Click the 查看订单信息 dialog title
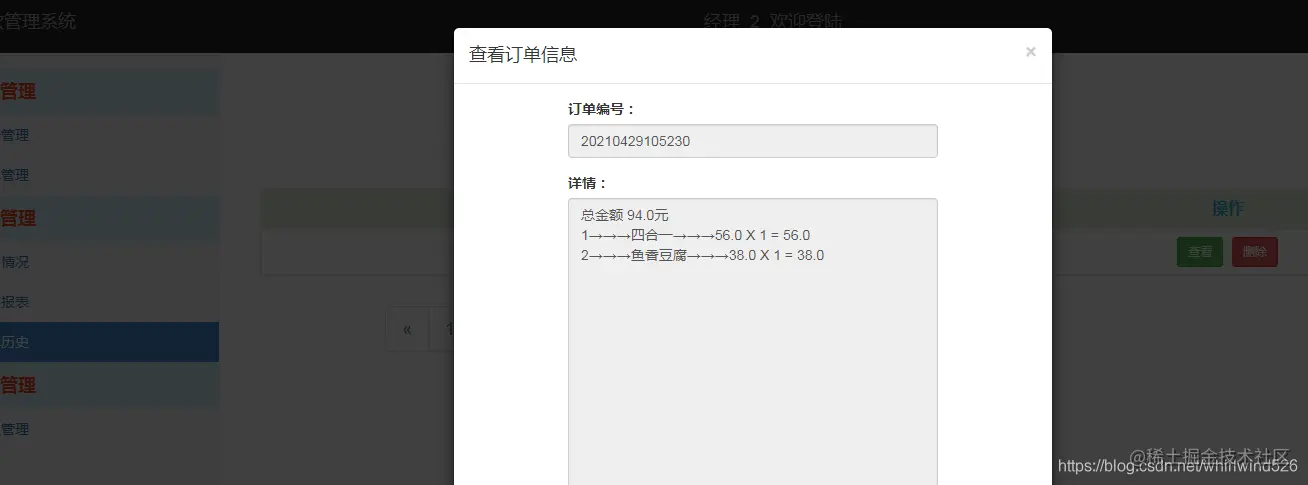The height and width of the screenshot is (485, 1308). 523,54
